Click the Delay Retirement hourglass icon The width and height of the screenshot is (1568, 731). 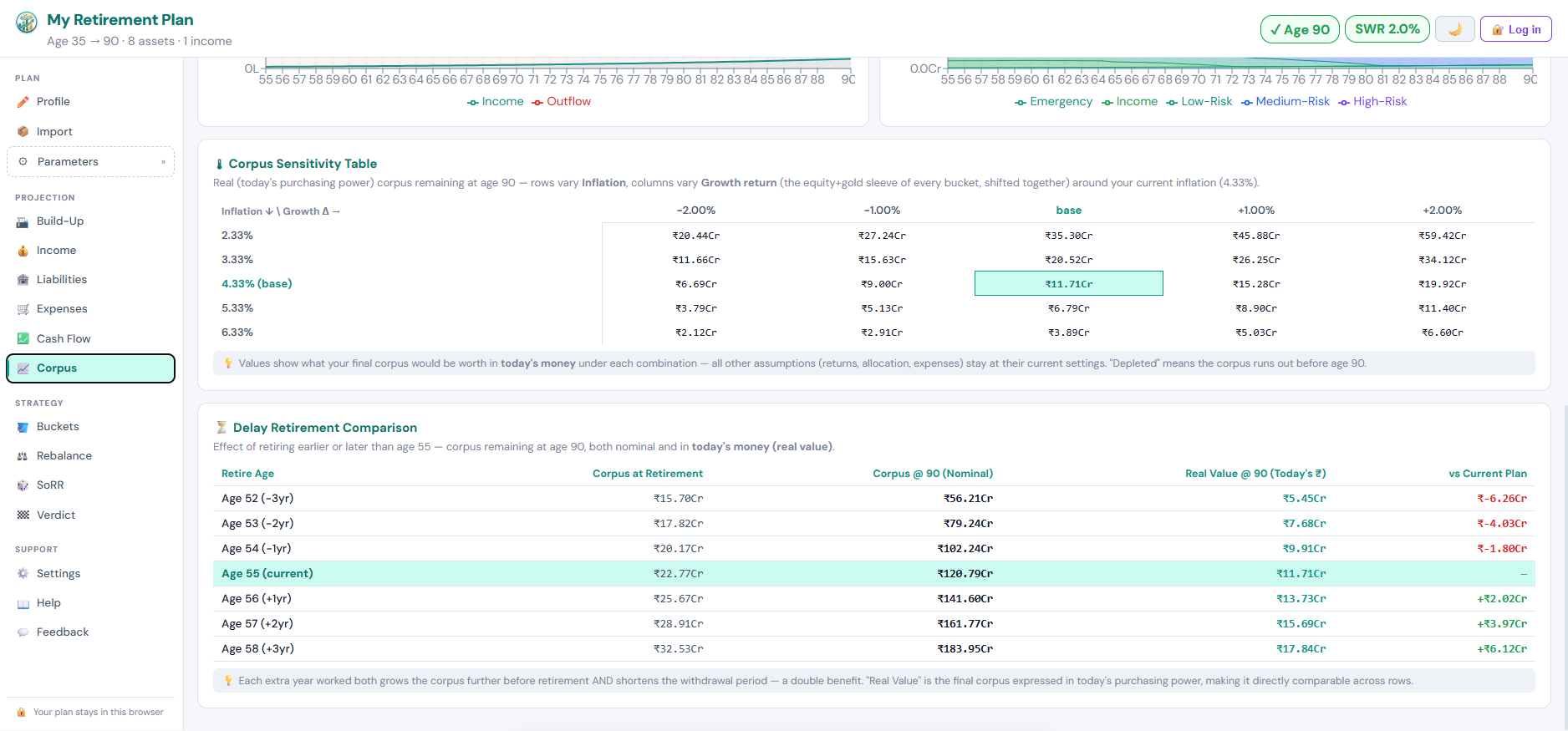click(x=221, y=428)
